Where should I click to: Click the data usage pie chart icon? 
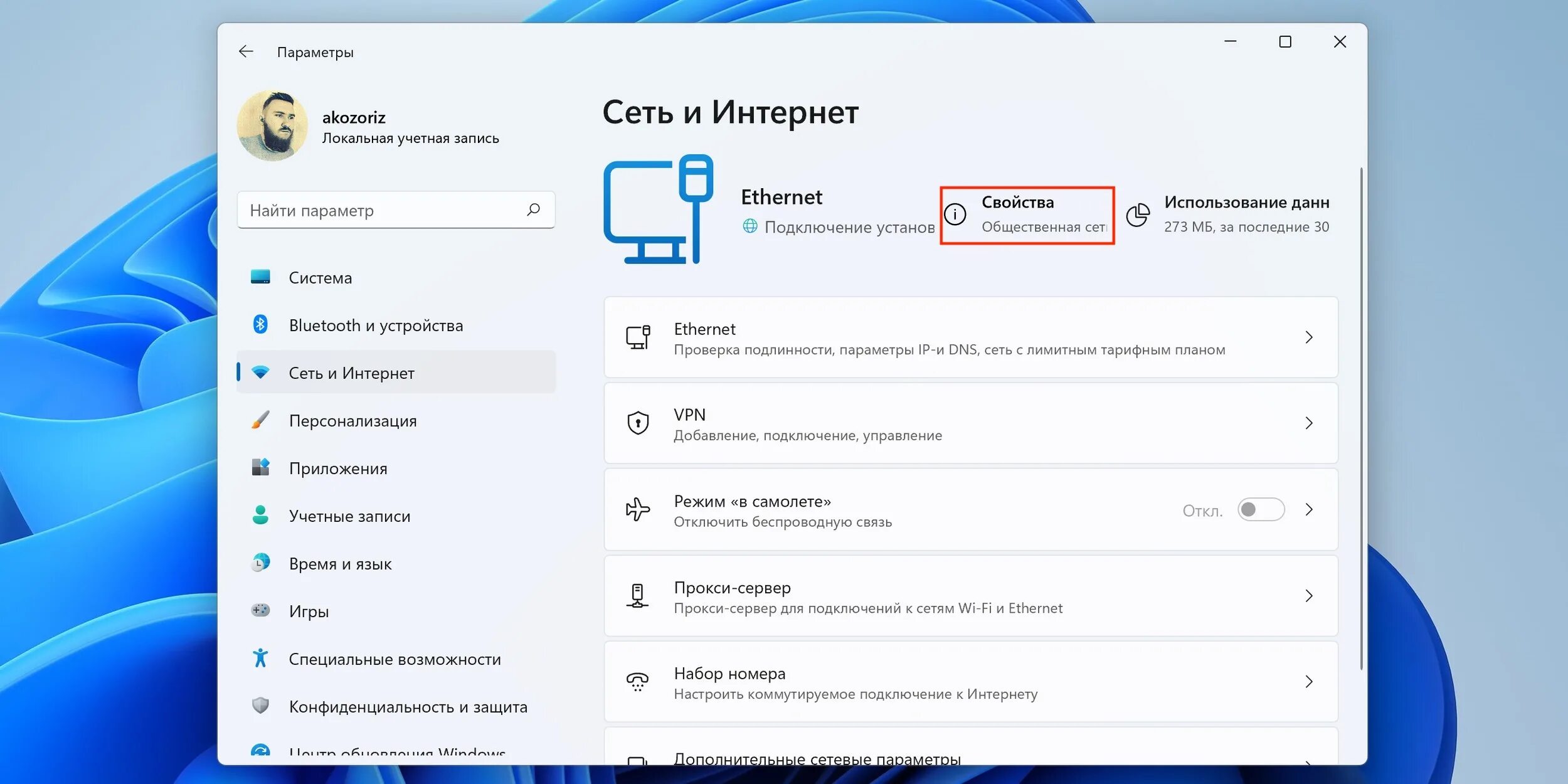click(x=1138, y=215)
